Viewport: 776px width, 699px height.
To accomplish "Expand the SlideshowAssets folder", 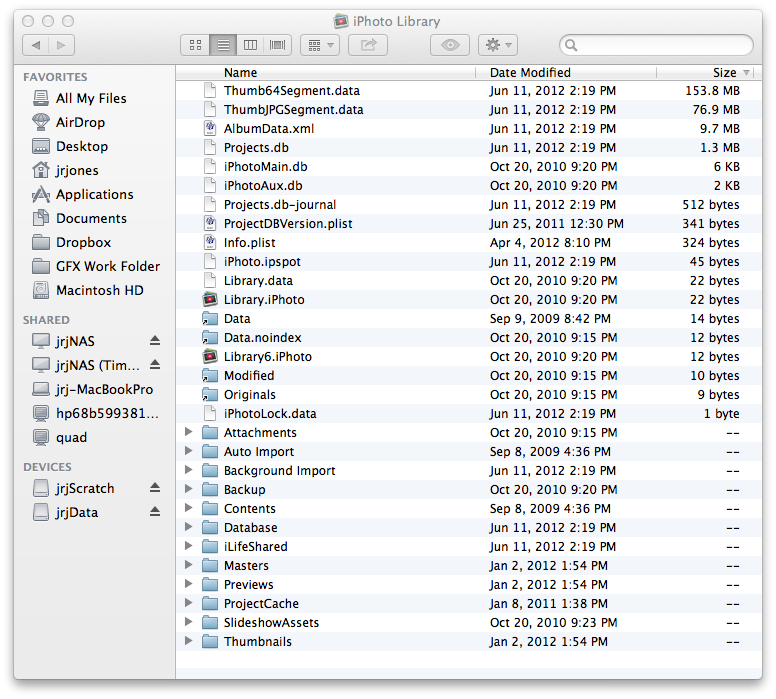I will click(189, 622).
